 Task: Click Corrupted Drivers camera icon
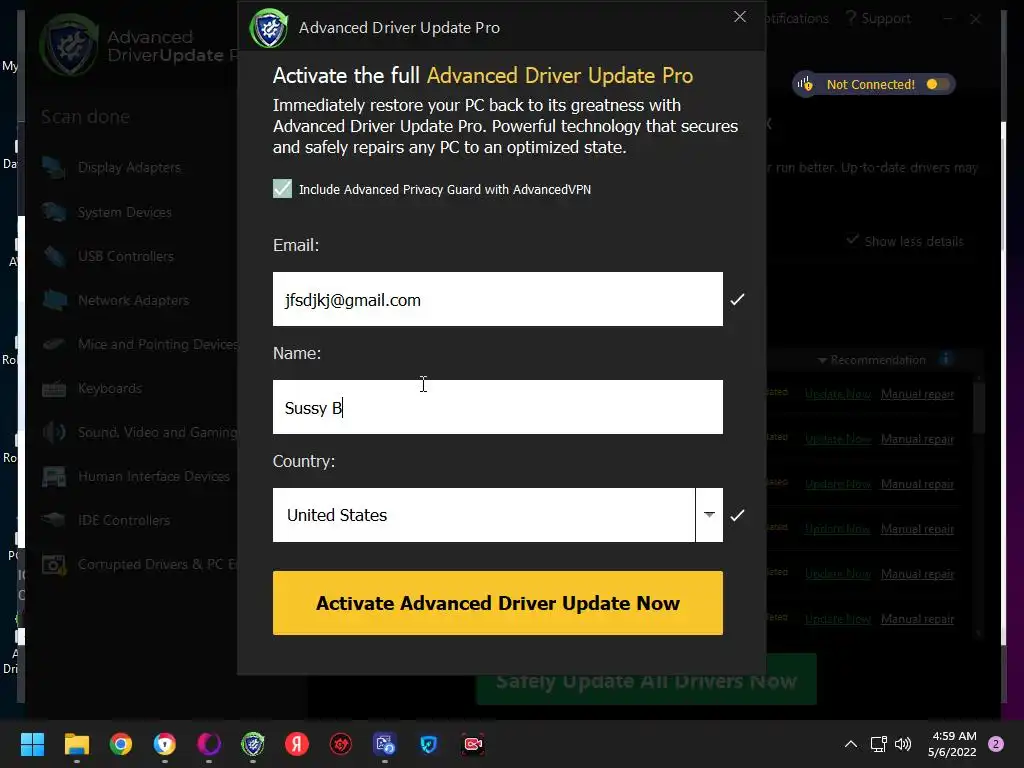tap(54, 564)
